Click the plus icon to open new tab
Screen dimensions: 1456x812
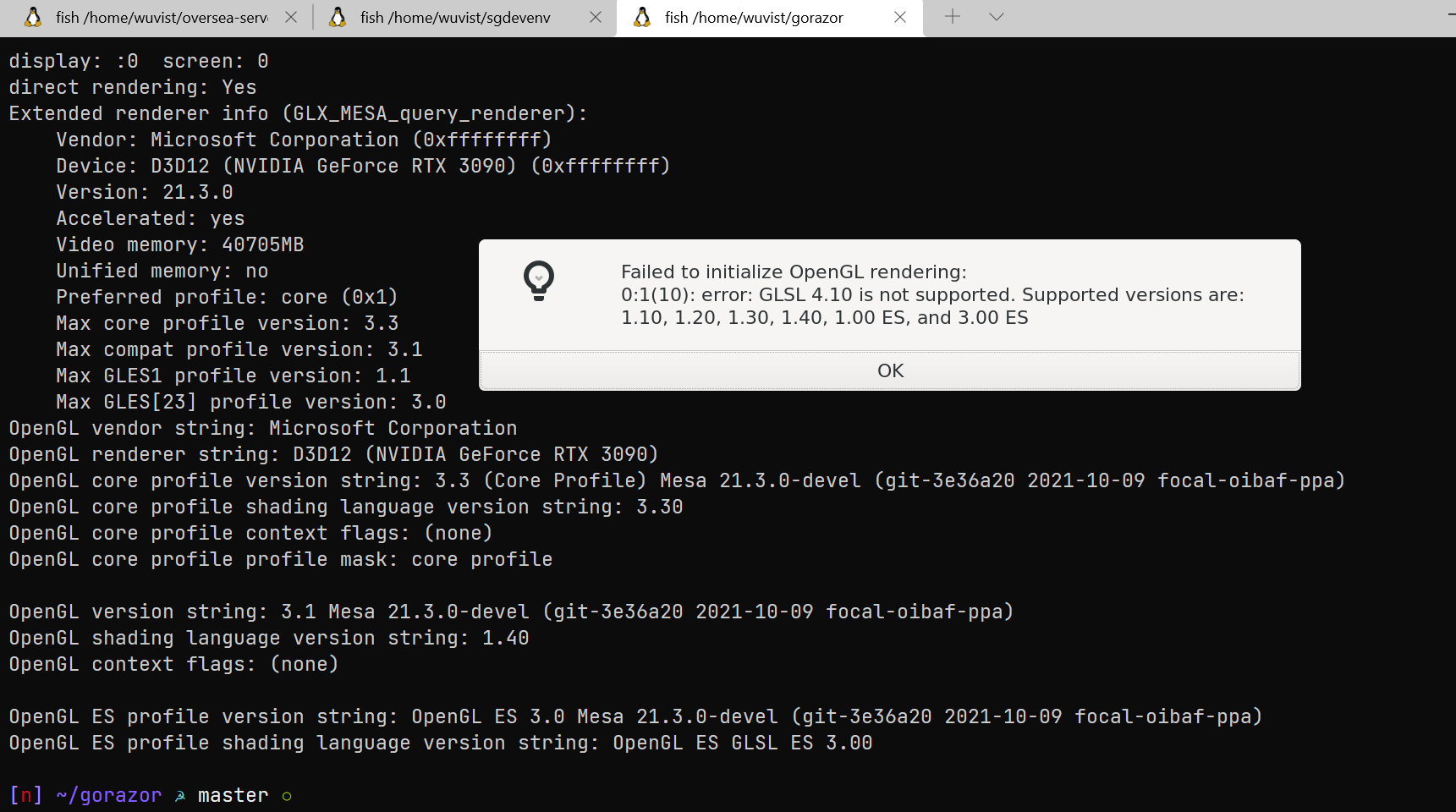[x=952, y=17]
